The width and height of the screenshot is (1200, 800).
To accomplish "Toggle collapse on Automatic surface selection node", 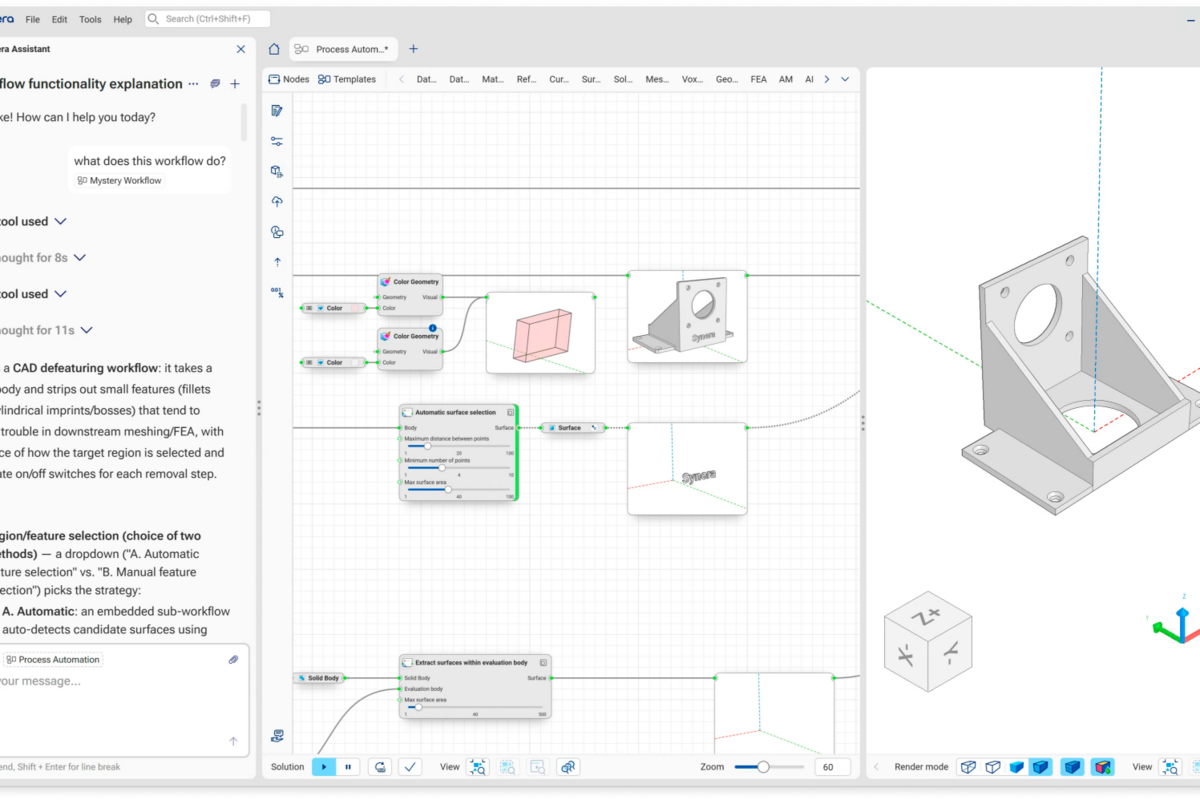I will (510, 412).
